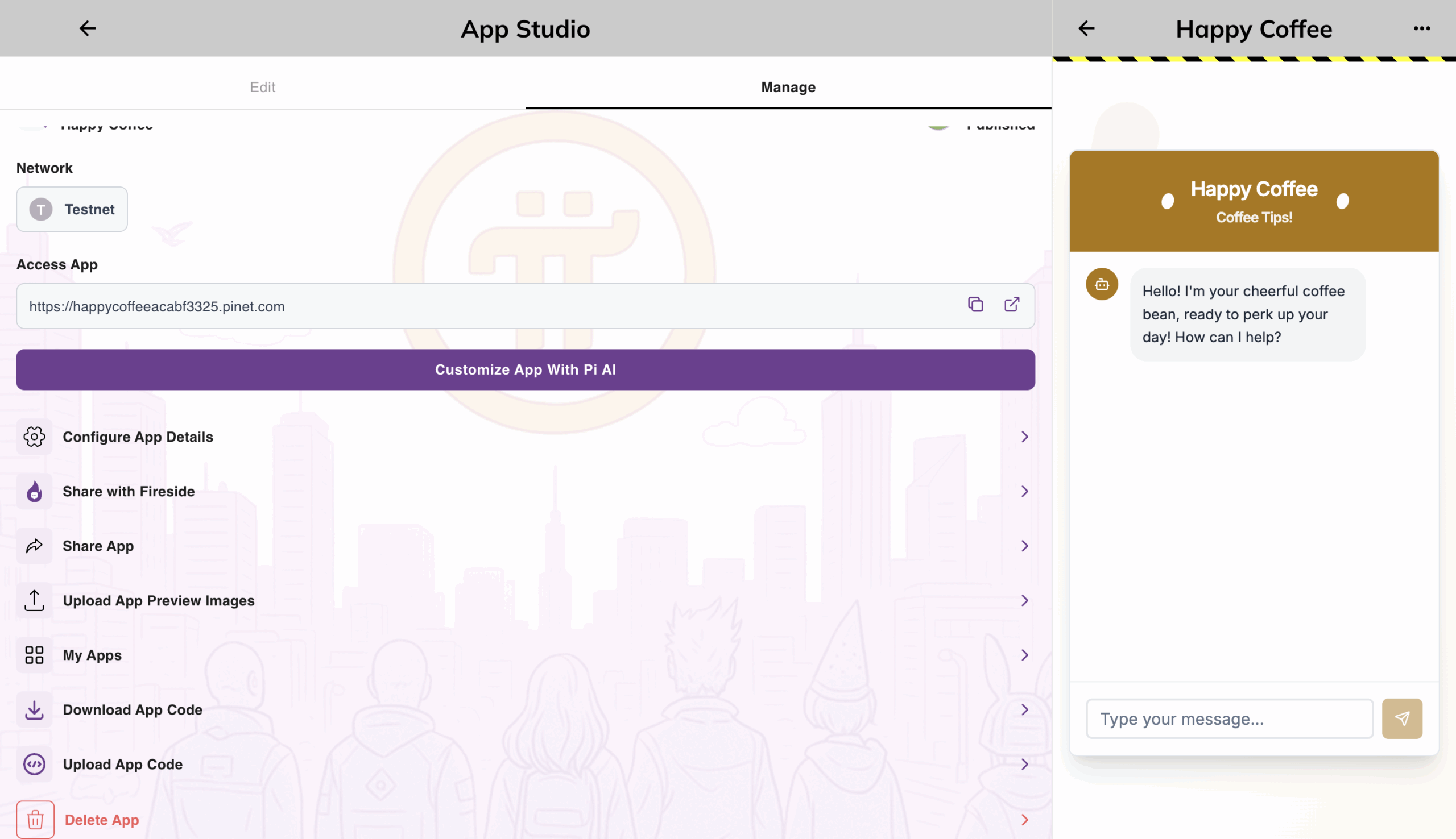Image resolution: width=1456 pixels, height=839 pixels.
Task: Expand the Delete App row chevron
Action: [x=1024, y=819]
